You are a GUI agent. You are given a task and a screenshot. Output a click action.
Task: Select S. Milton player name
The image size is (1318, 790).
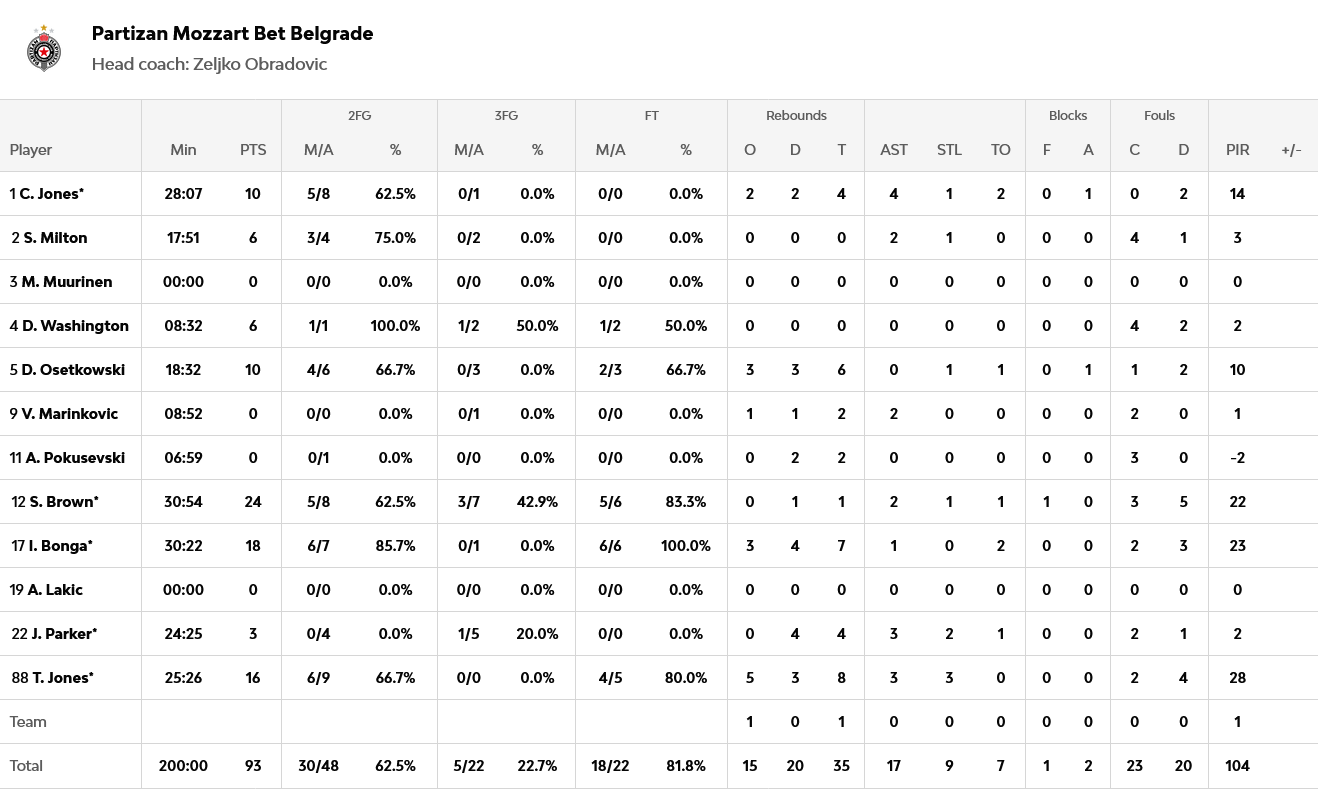tap(55, 238)
